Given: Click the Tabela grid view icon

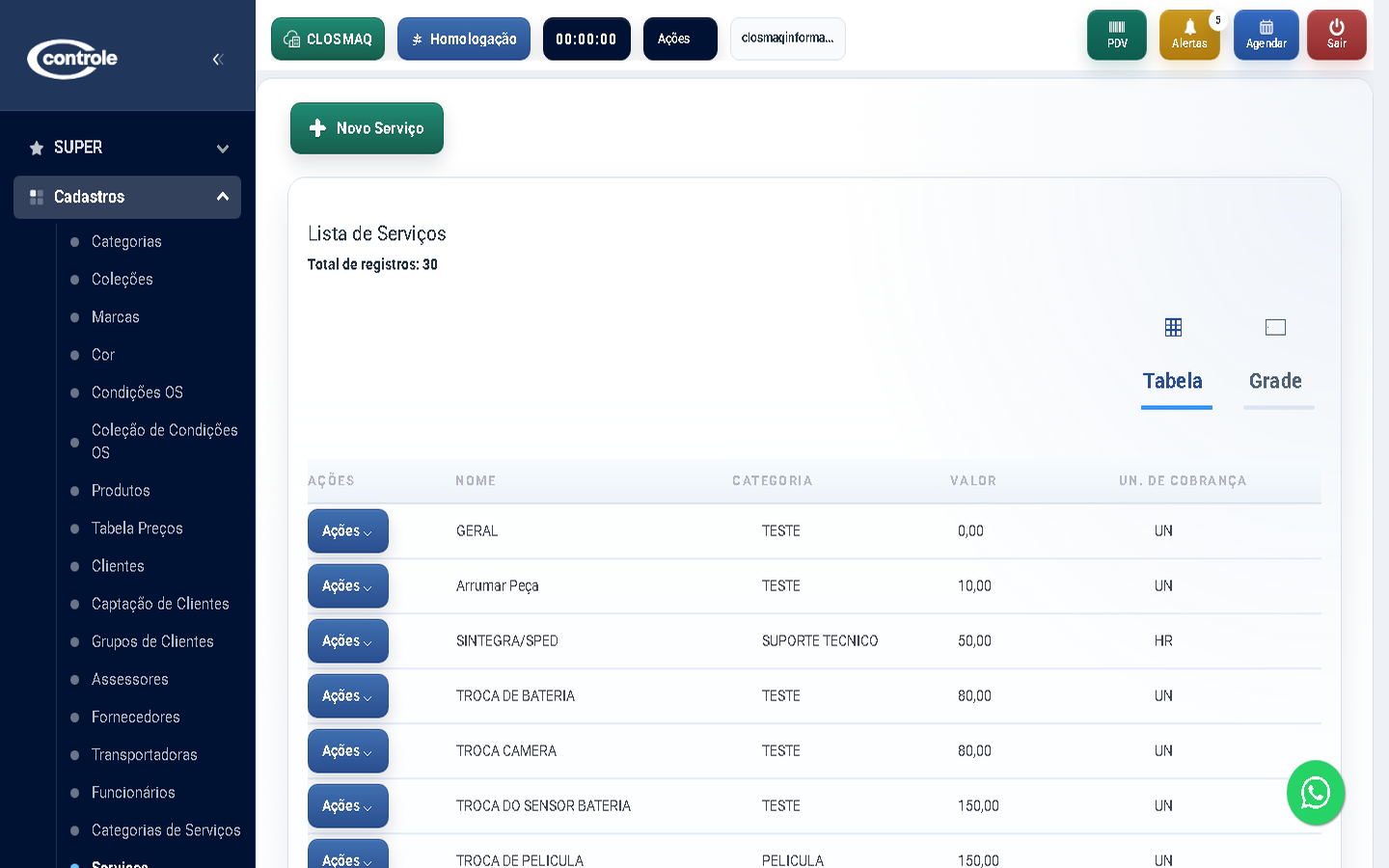Looking at the screenshot, I should click(x=1173, y=328).
